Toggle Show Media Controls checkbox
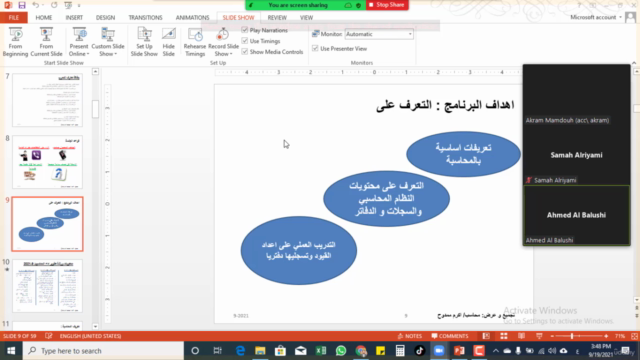 click(x=244, y=51)
